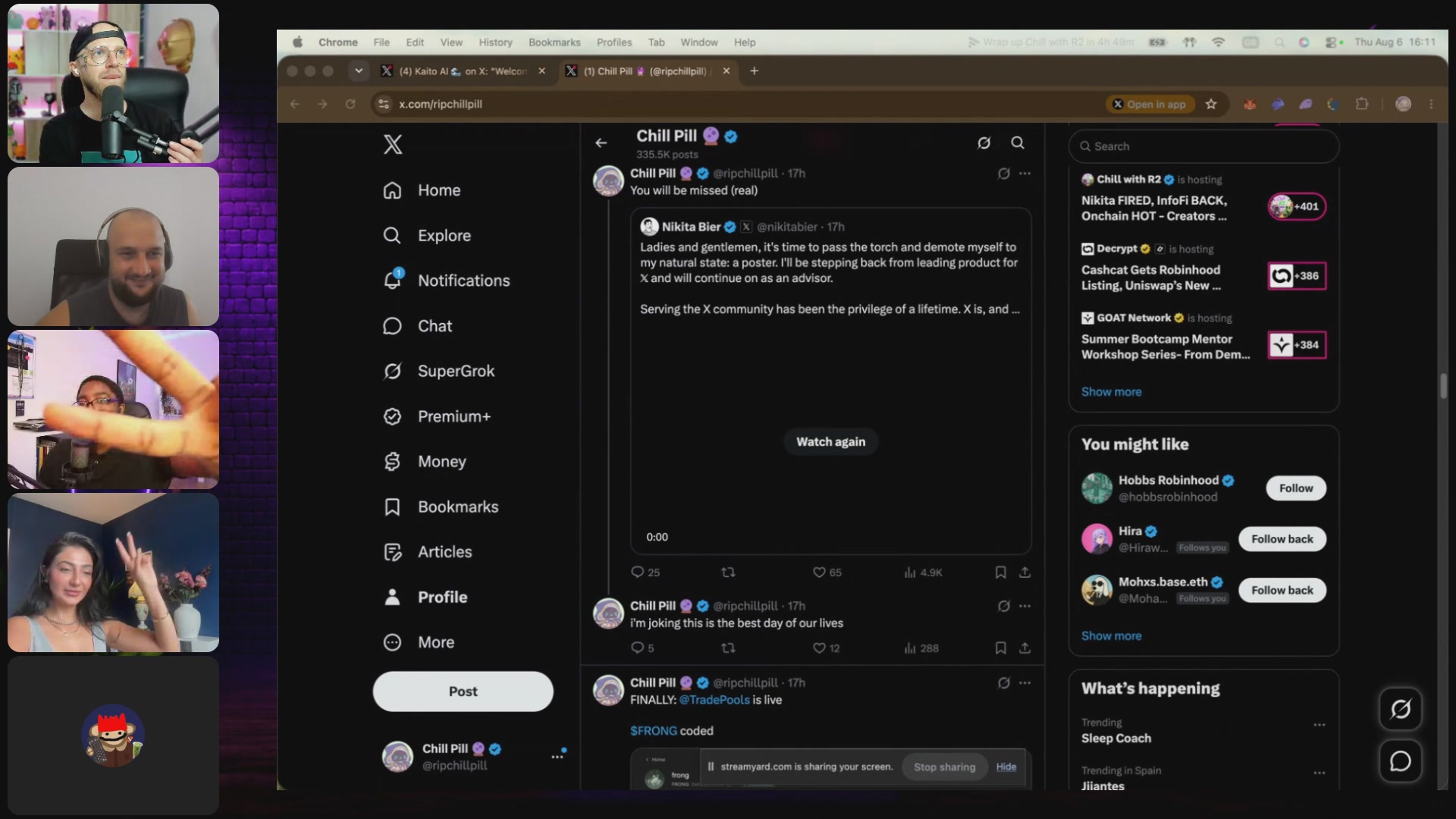Share the "You will be missed" post
The image size is (1456, 819).
[1025, 573]
